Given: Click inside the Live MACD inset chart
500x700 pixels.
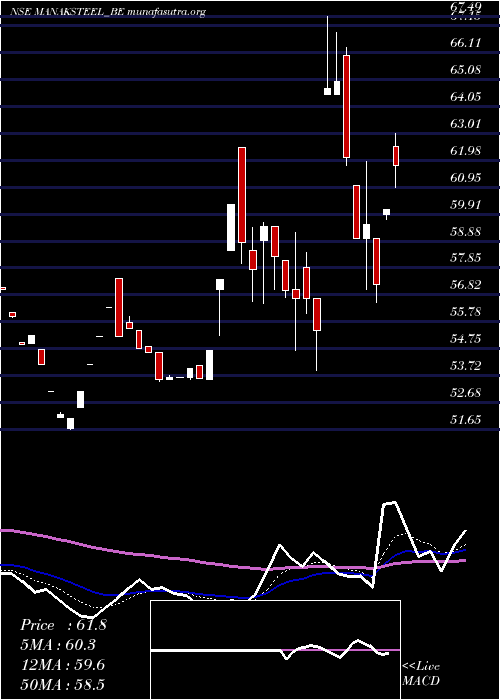Looking at the screenshot, I should pos(275,650).
